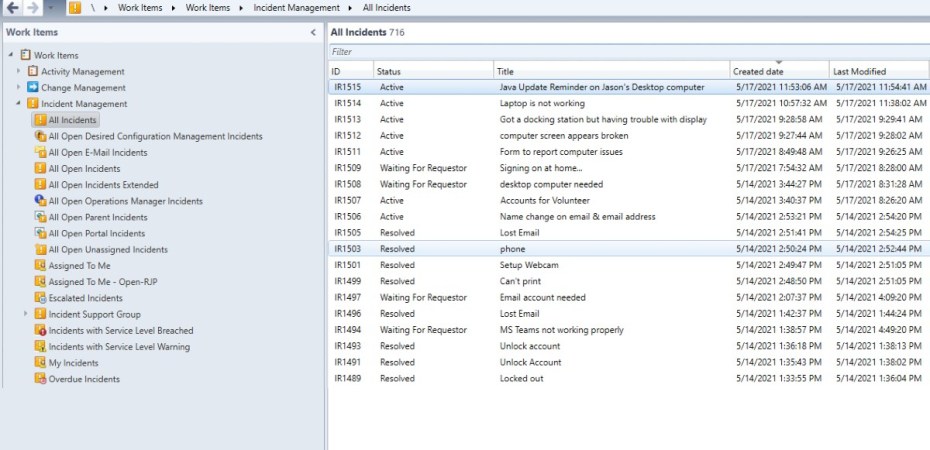Click the Activity Management icon
Screen dimensions: 930x450
33,71
